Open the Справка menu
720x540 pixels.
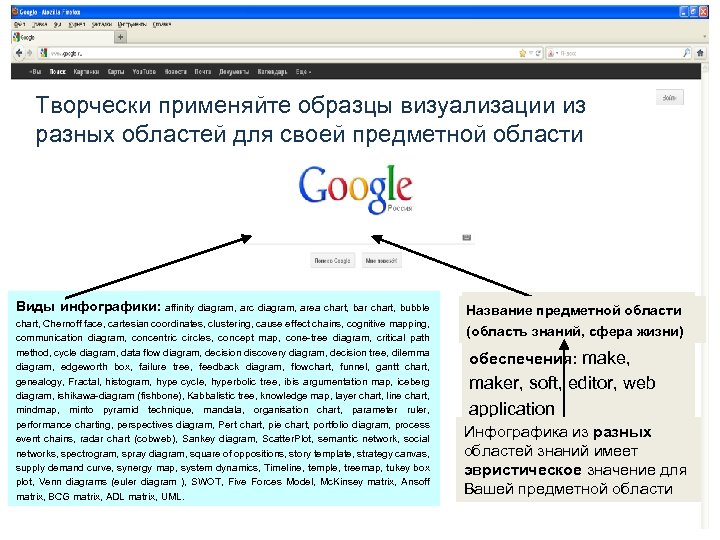(x=162, y=24)
